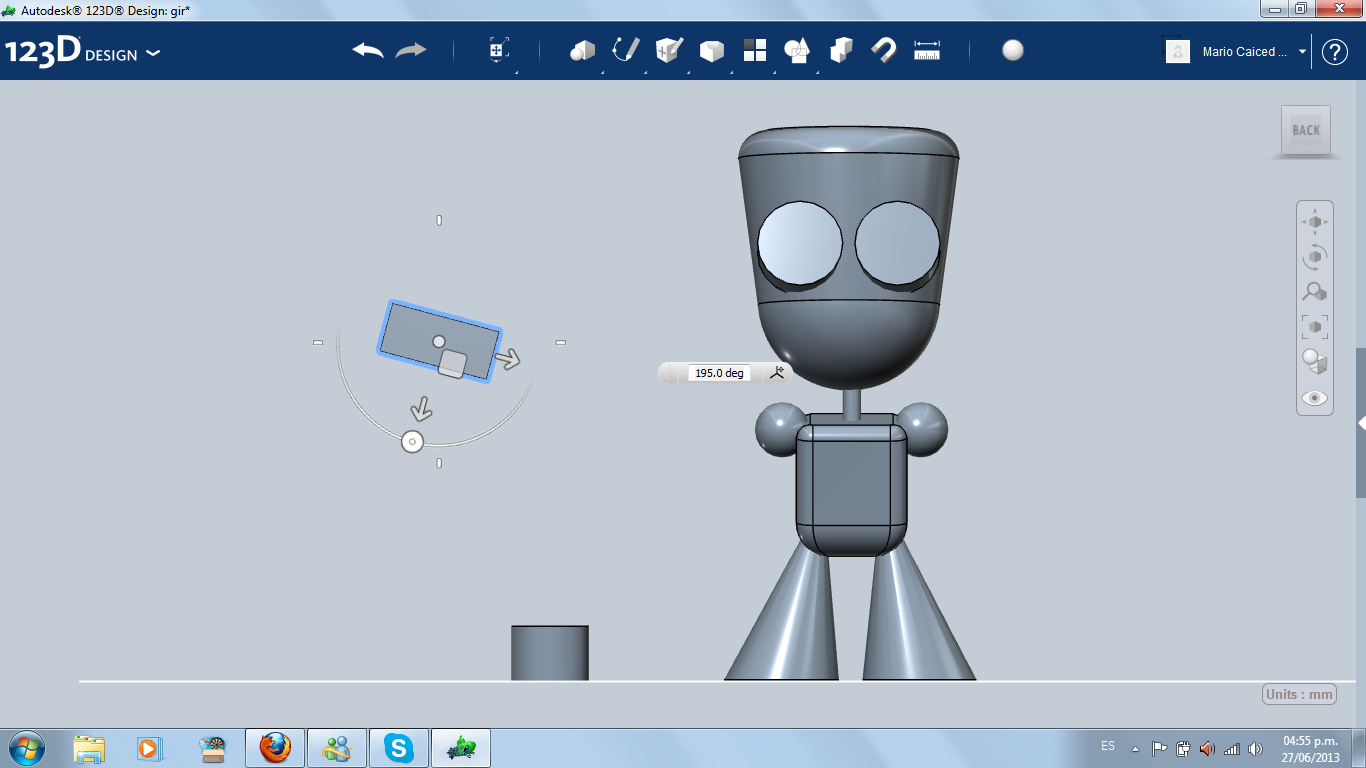Open the Sketch tool menu

click(626, 50)
